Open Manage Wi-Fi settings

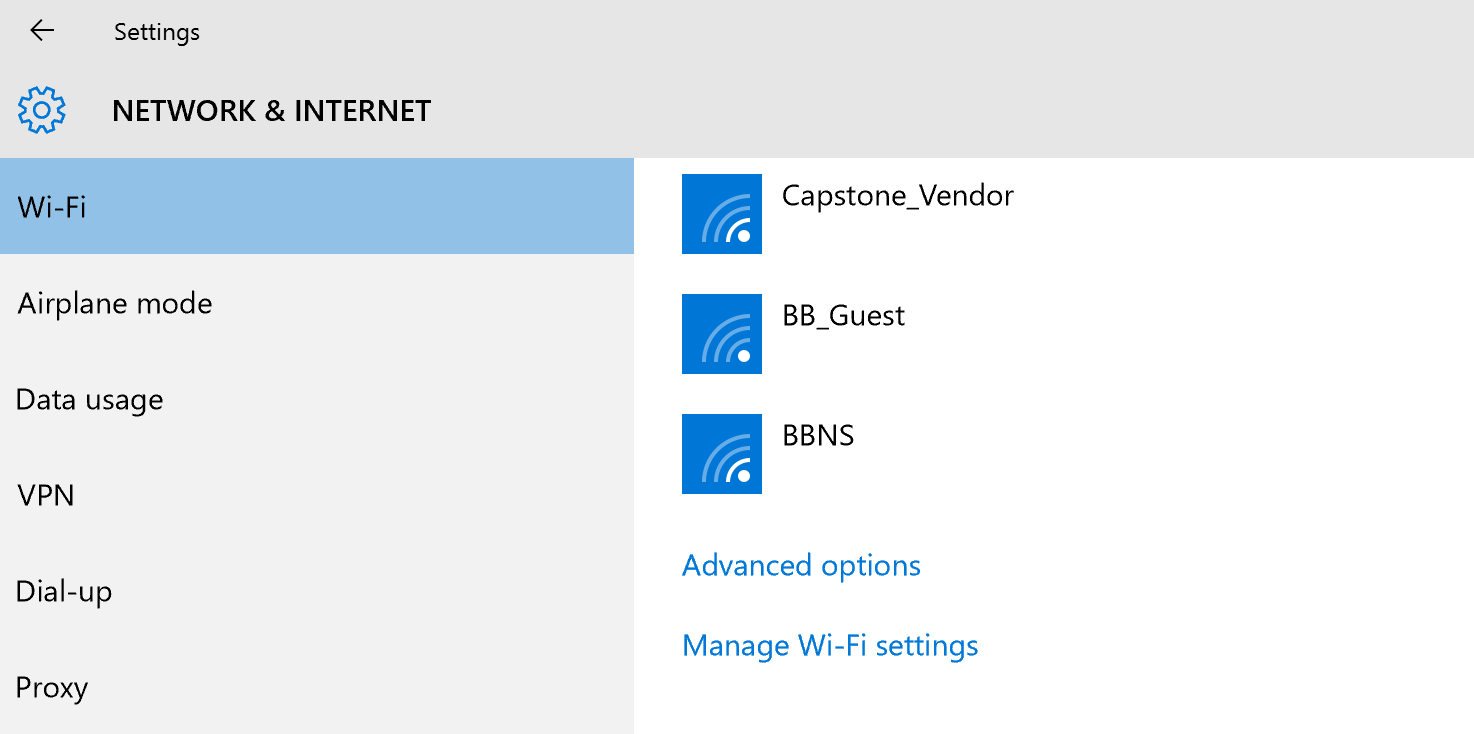click(x=829, y=645)
